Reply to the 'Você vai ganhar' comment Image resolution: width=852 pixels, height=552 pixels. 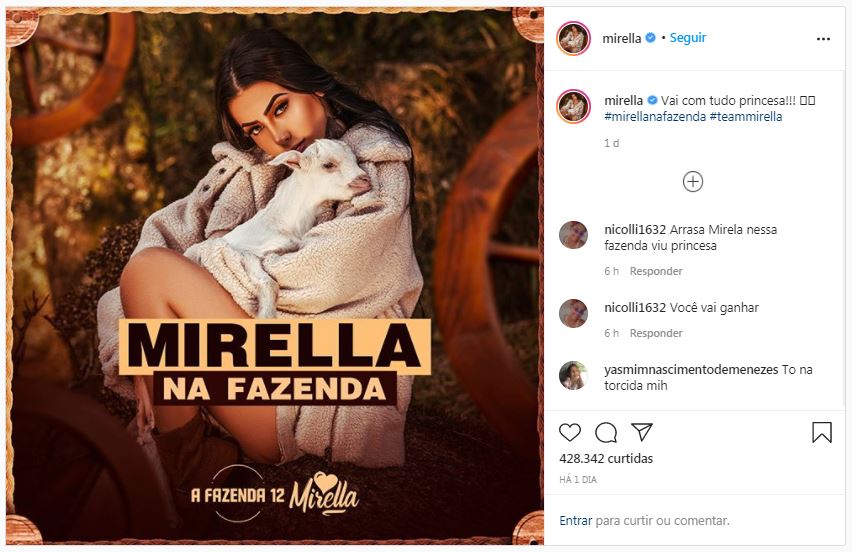tap(656, 333)
